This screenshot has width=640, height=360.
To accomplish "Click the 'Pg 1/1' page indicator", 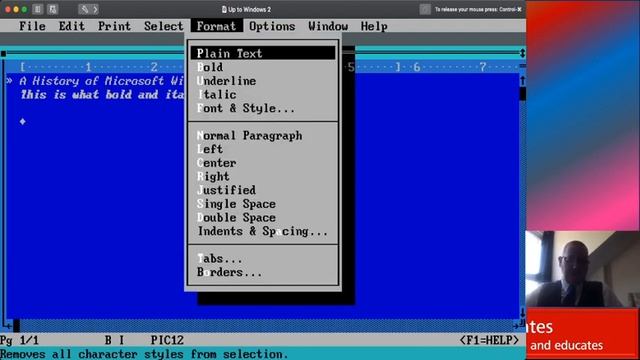I will (19, 340).
